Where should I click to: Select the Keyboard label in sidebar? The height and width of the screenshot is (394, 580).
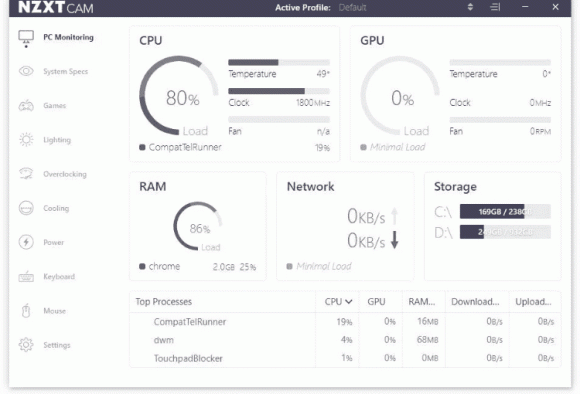click(59, 277)
